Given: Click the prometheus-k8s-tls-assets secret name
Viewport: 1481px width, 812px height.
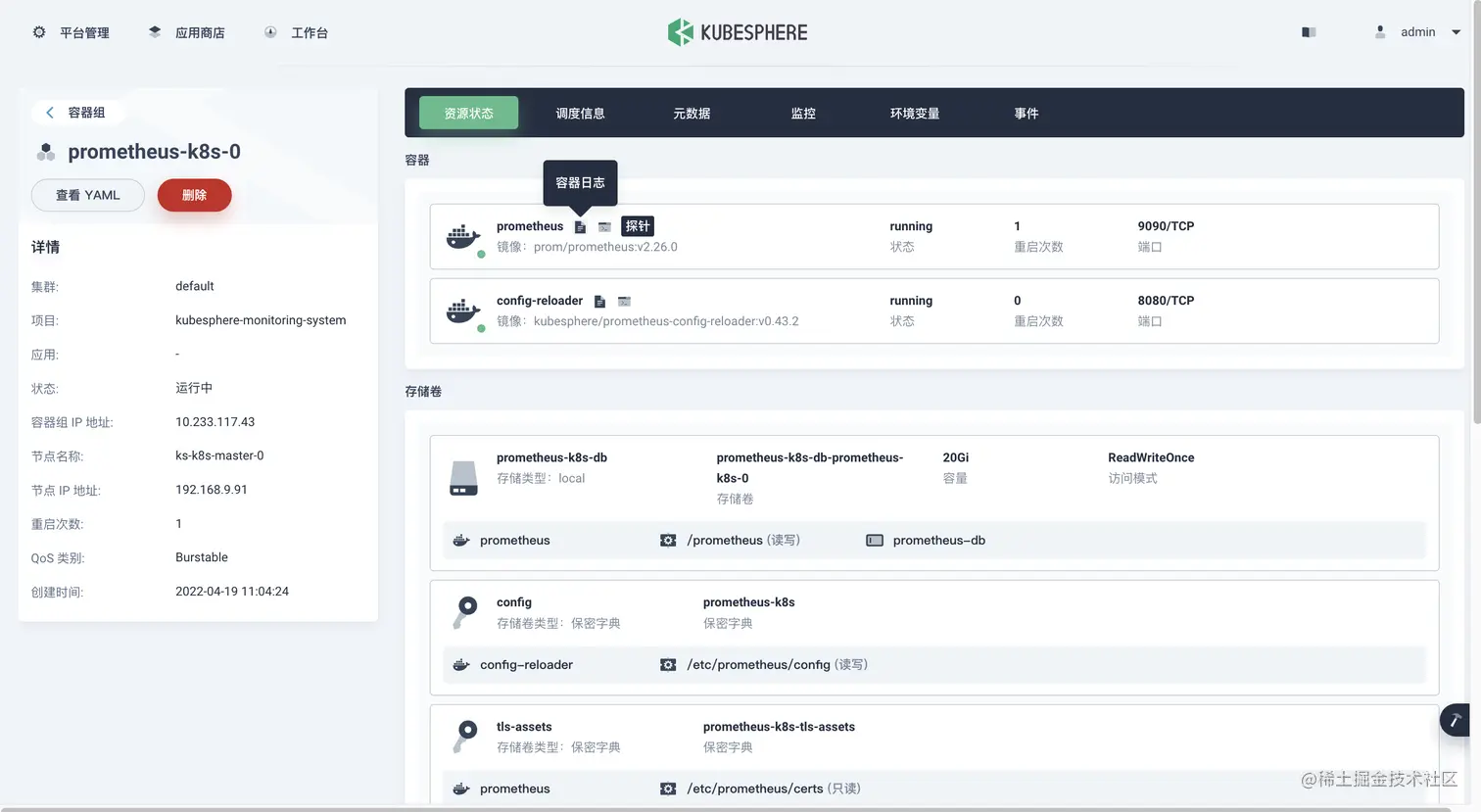Looking at the screenshot, I should [x=779, y=727].
